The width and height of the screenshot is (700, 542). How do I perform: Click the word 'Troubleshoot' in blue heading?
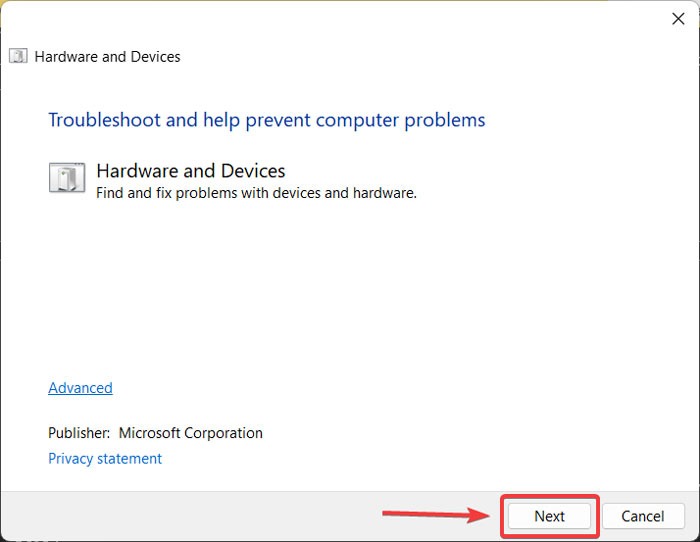104,120
